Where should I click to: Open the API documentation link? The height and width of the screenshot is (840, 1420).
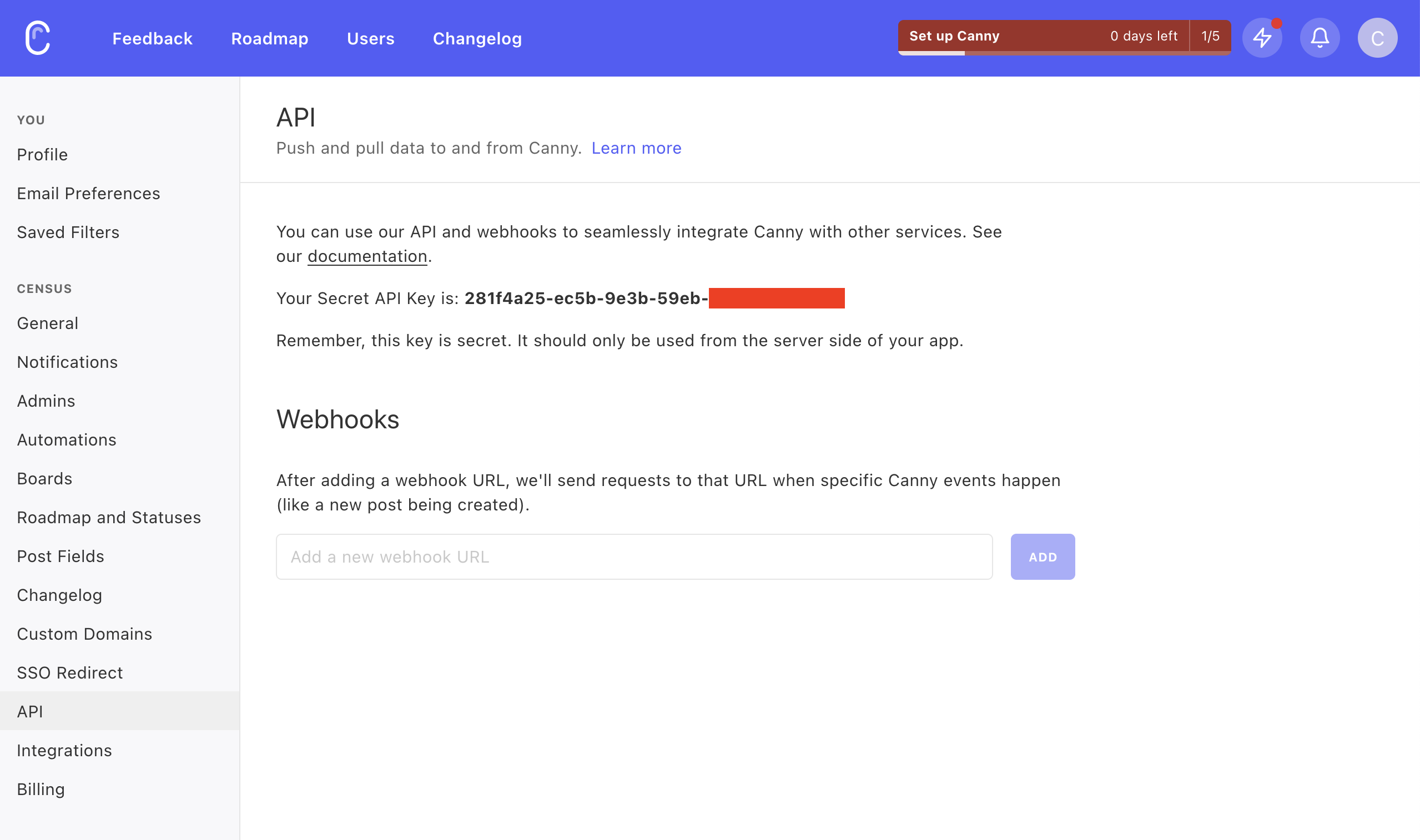pos(367,256)
